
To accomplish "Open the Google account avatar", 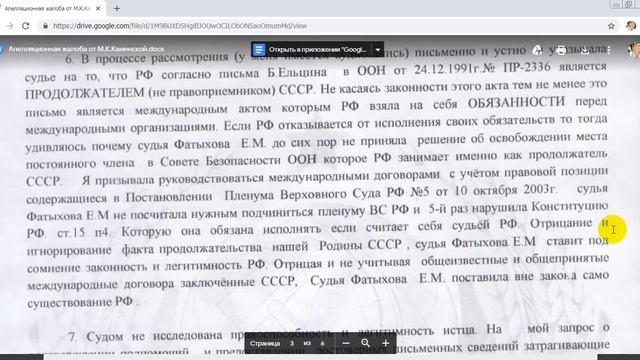I will [635, 50].
